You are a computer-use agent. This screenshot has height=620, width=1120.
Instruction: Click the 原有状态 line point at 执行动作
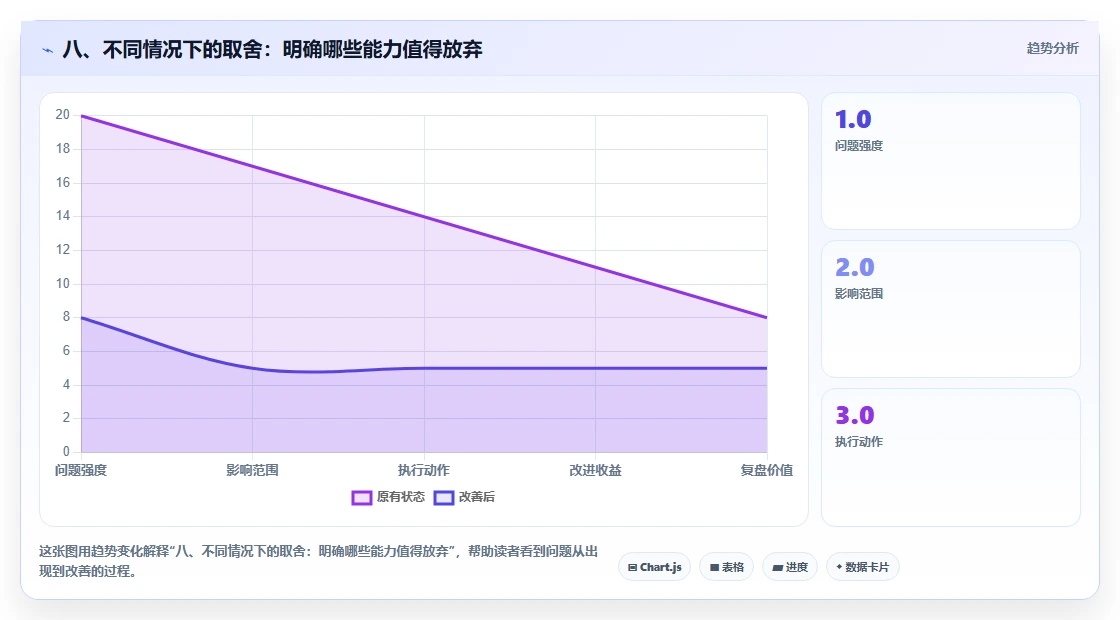coord(424,216)
